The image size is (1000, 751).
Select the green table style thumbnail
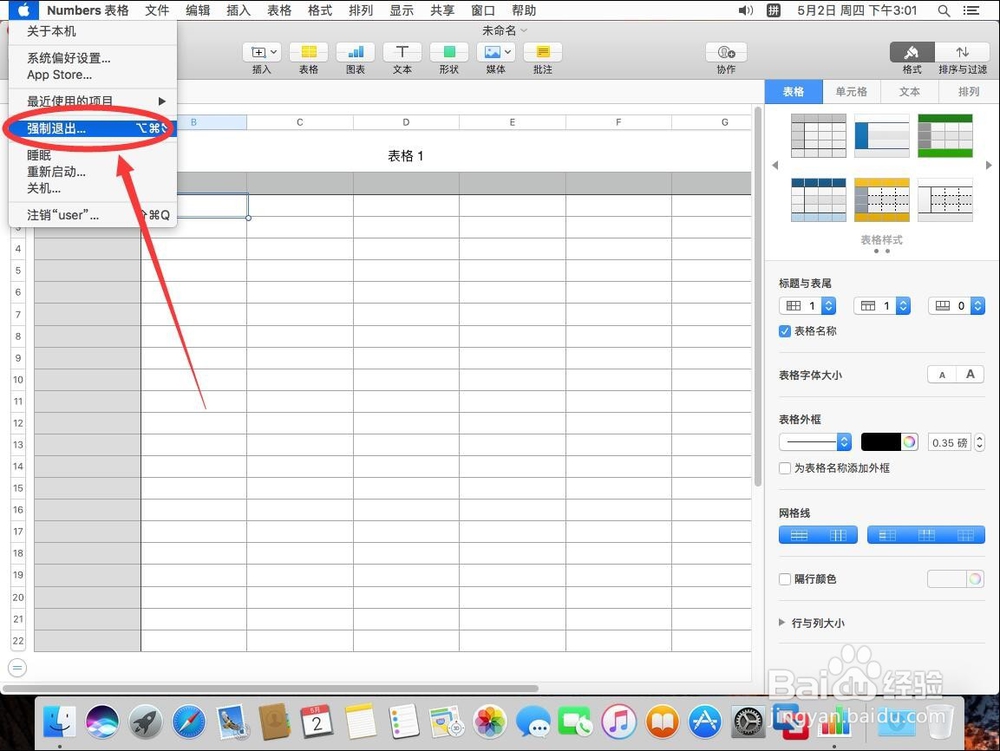click(x=945, y=134)
